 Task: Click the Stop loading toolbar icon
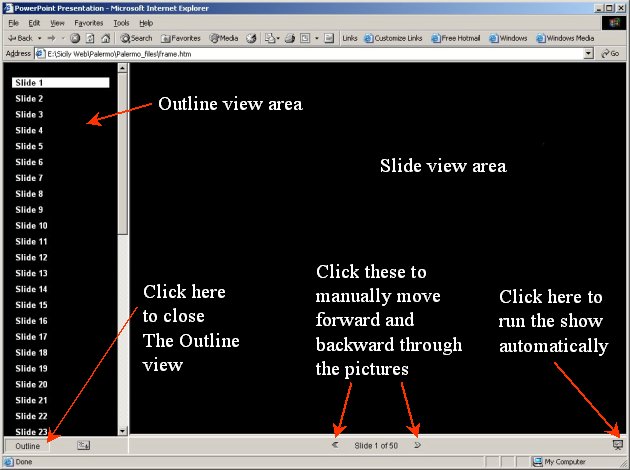pyautogui.click(x=75, y=38)
